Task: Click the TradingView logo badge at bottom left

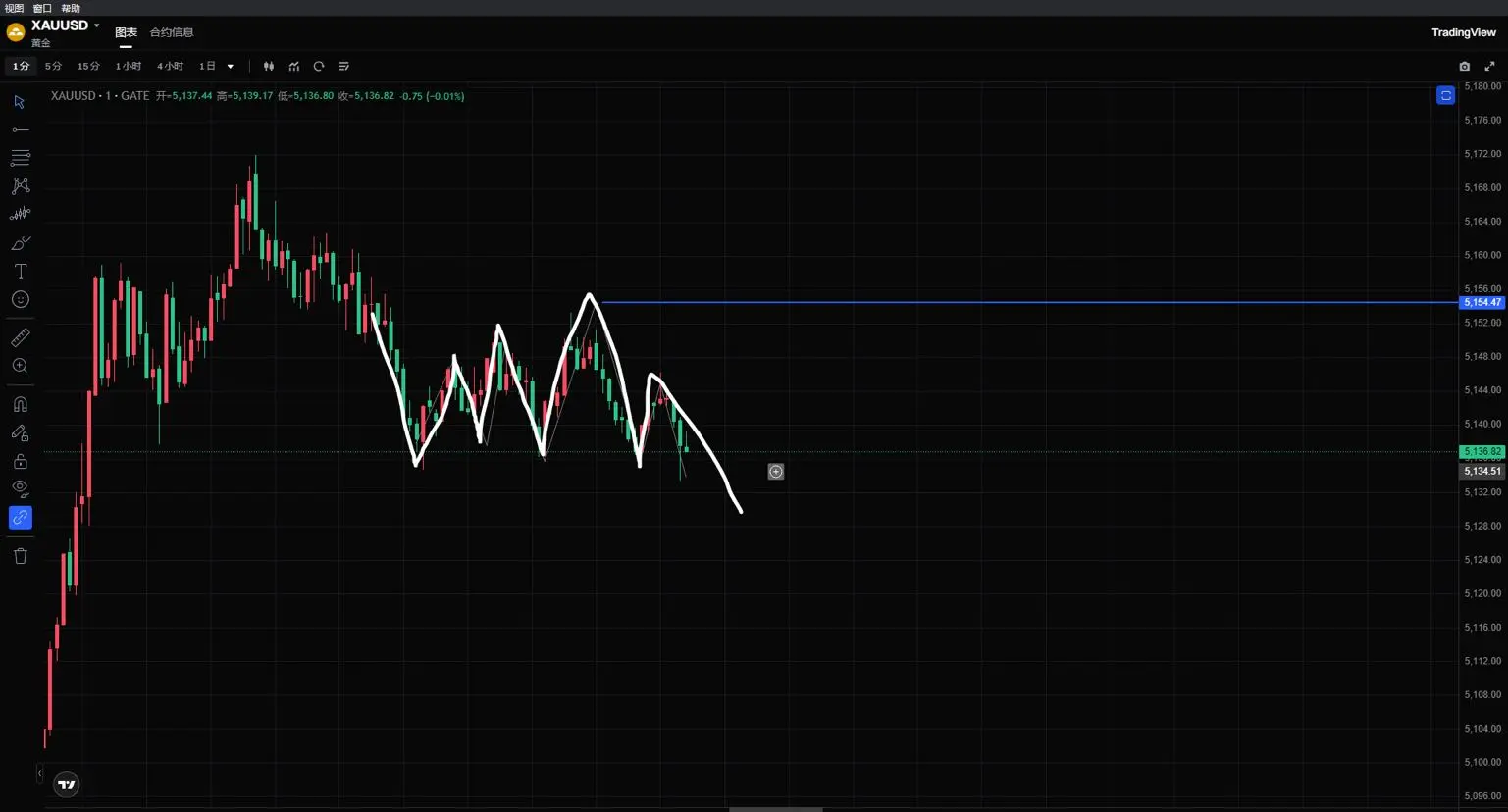Action: click(67, 785)
